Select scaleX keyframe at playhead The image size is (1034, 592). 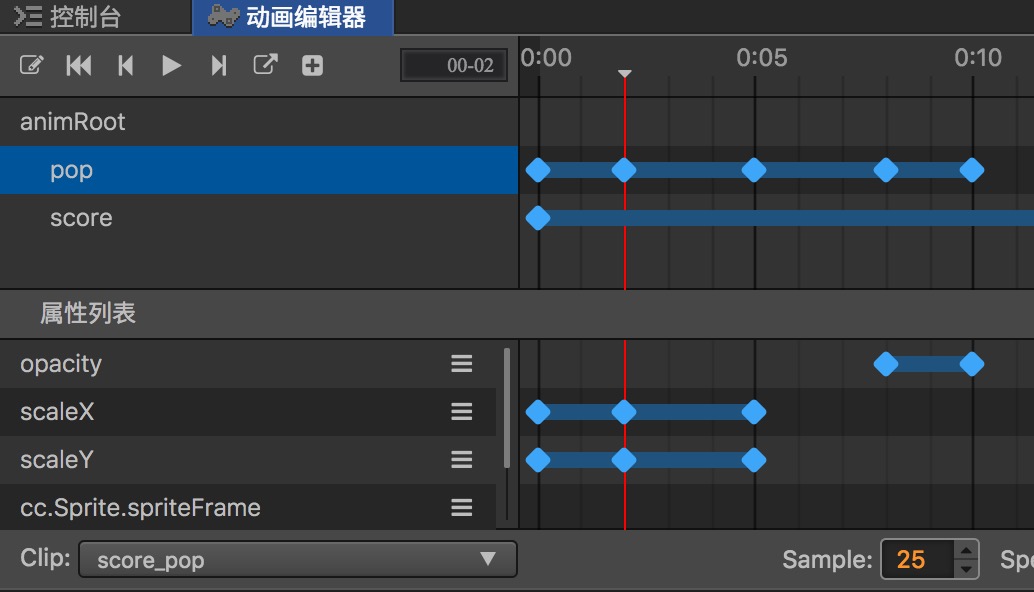point(624,412)
